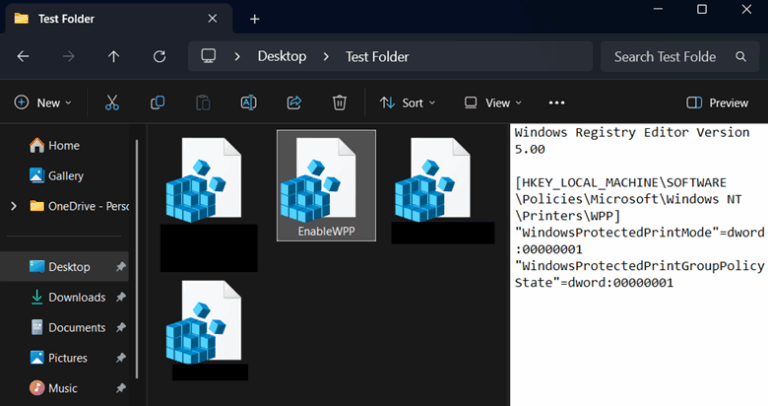
Task: Open the See more ellipsis menu
Action: [556, 103]
